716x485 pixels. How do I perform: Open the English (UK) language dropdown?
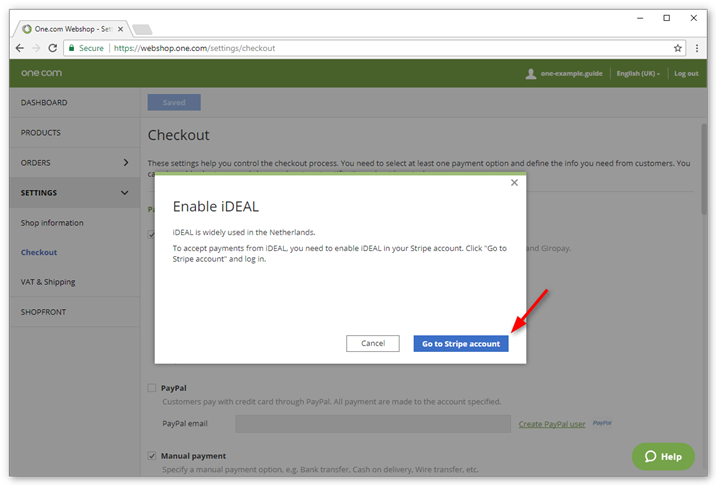pos(638,74)
